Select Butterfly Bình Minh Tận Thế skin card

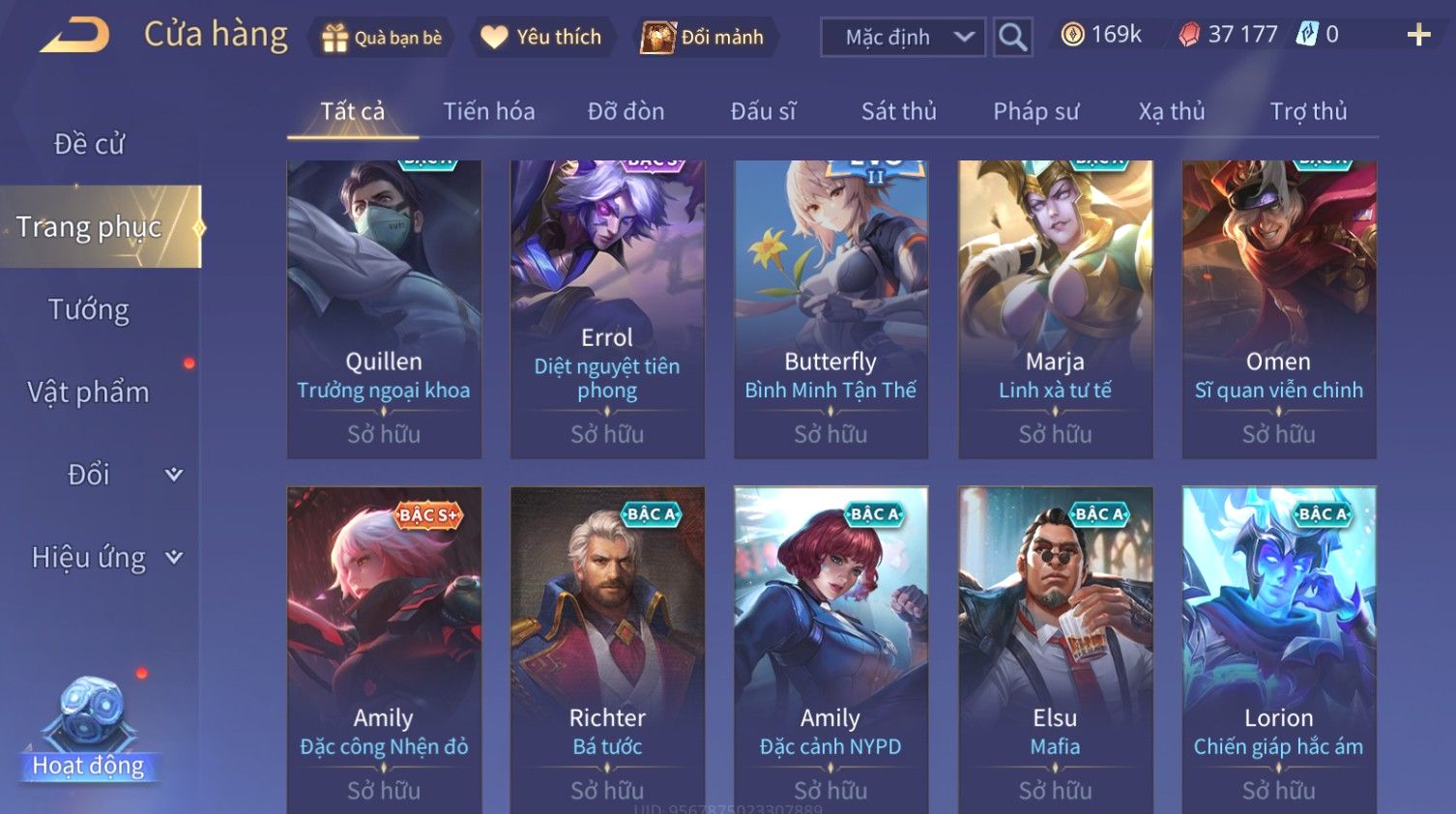point(830,309)
